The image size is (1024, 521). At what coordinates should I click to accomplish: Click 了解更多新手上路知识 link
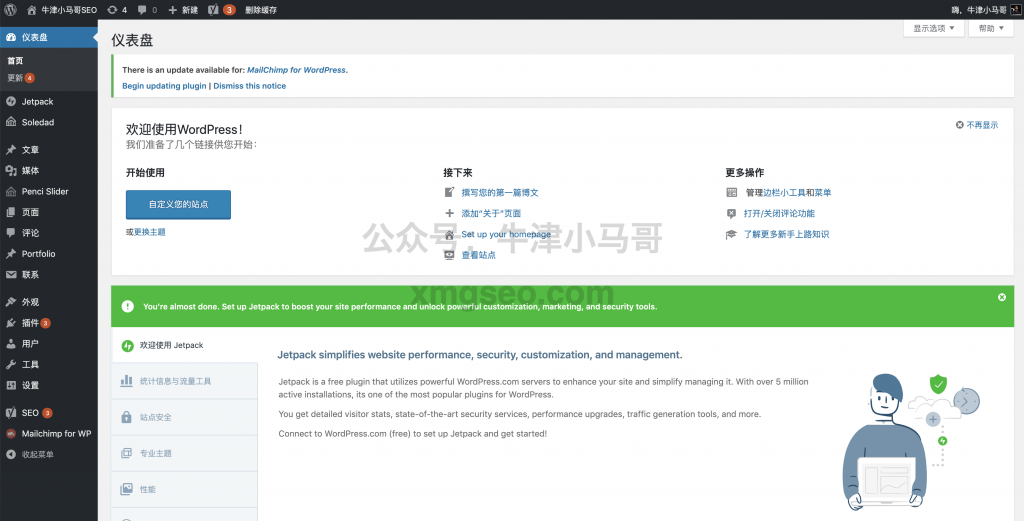[786, 234]
